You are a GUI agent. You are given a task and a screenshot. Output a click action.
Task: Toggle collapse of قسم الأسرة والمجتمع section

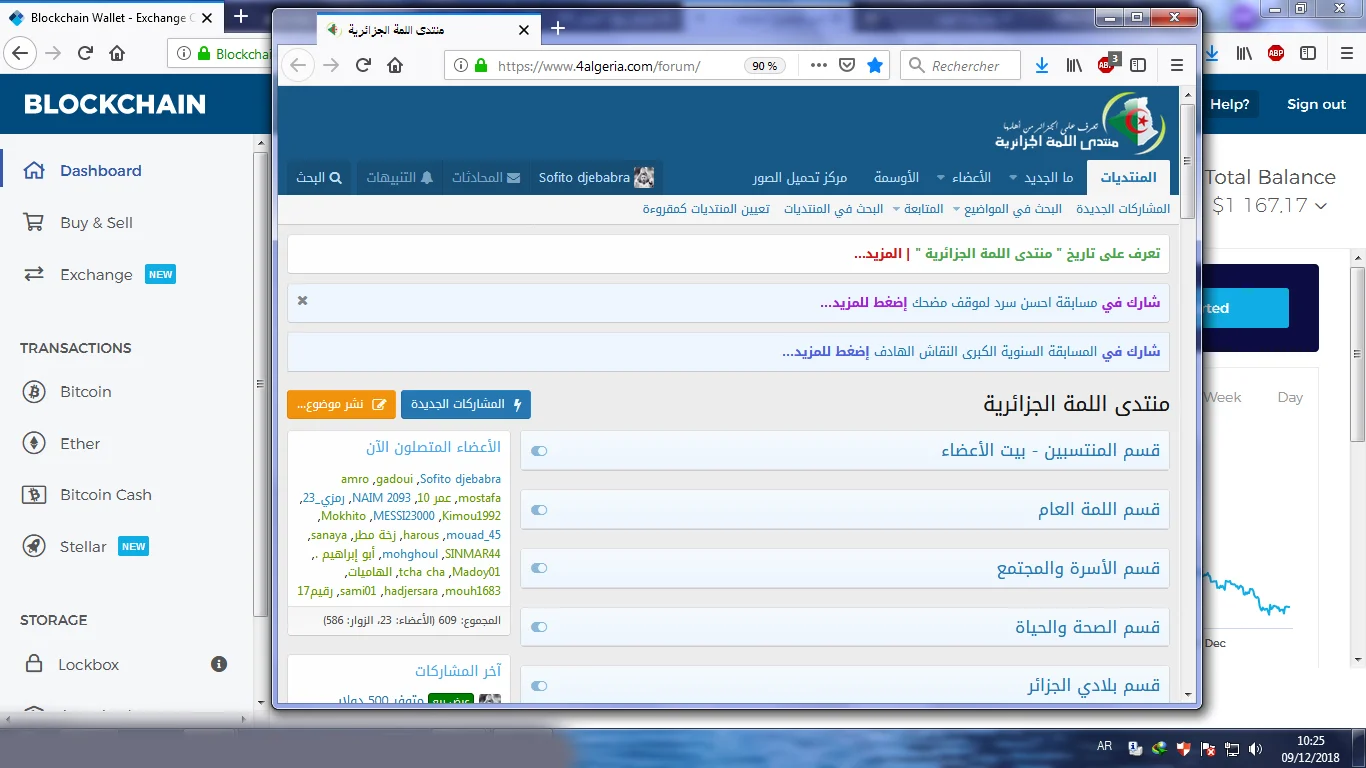(x=539, y=569)
